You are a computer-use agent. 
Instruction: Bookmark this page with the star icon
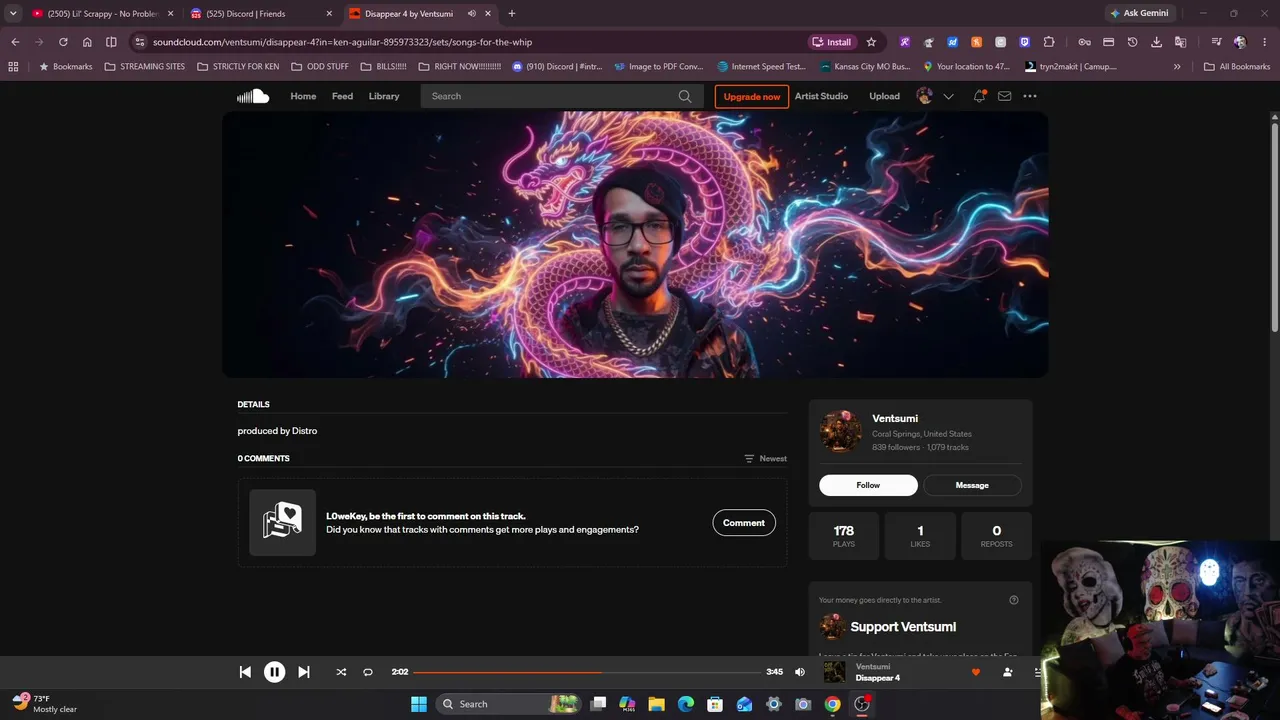pos(871,42)
